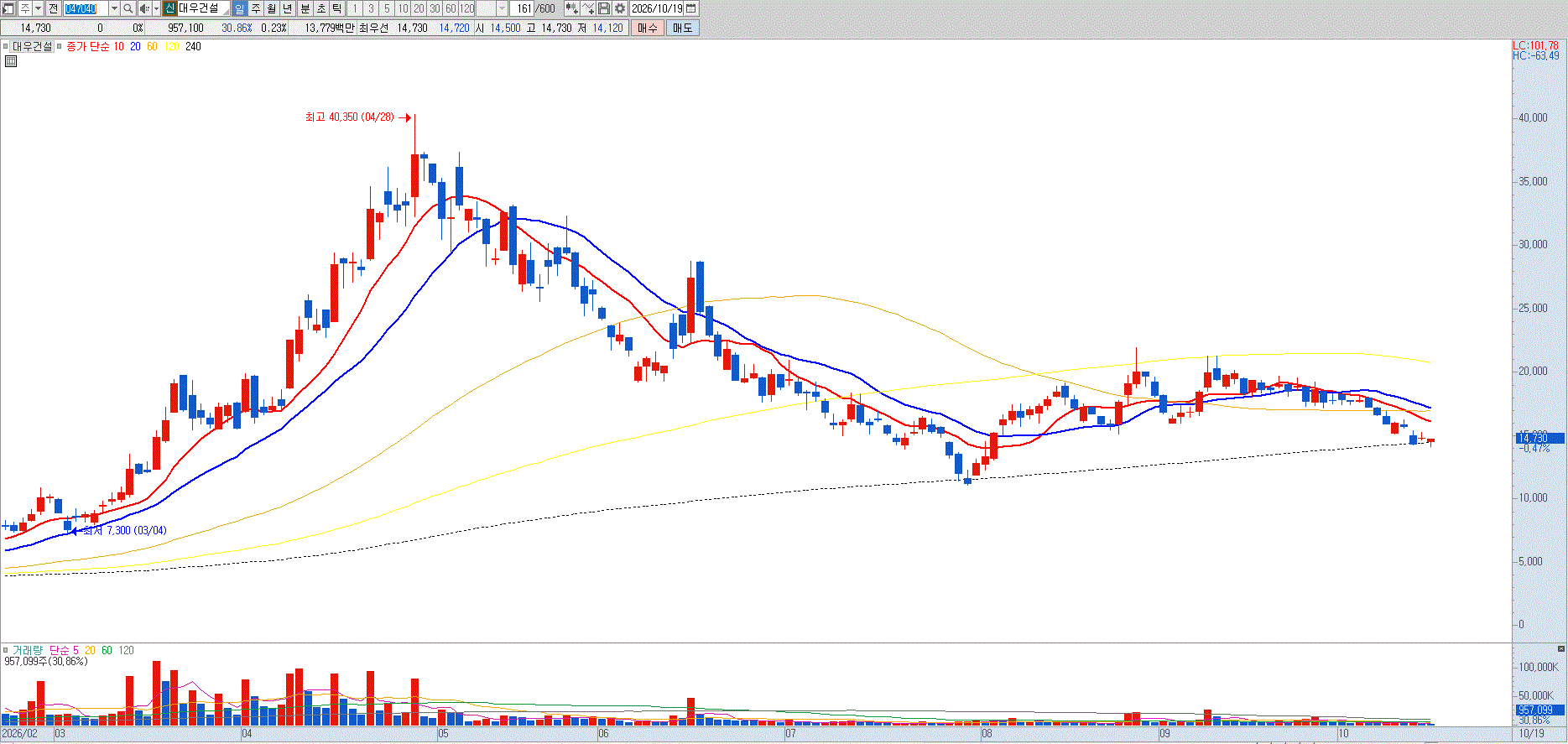Click the 최저 7,300 (03/04) low label
1568x744 pixels.
tap(124, 531)
